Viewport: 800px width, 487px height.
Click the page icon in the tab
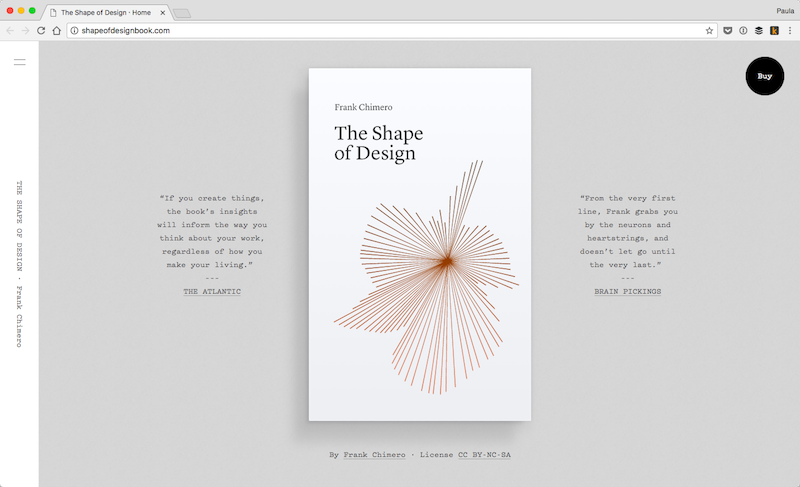pos(53,13)
